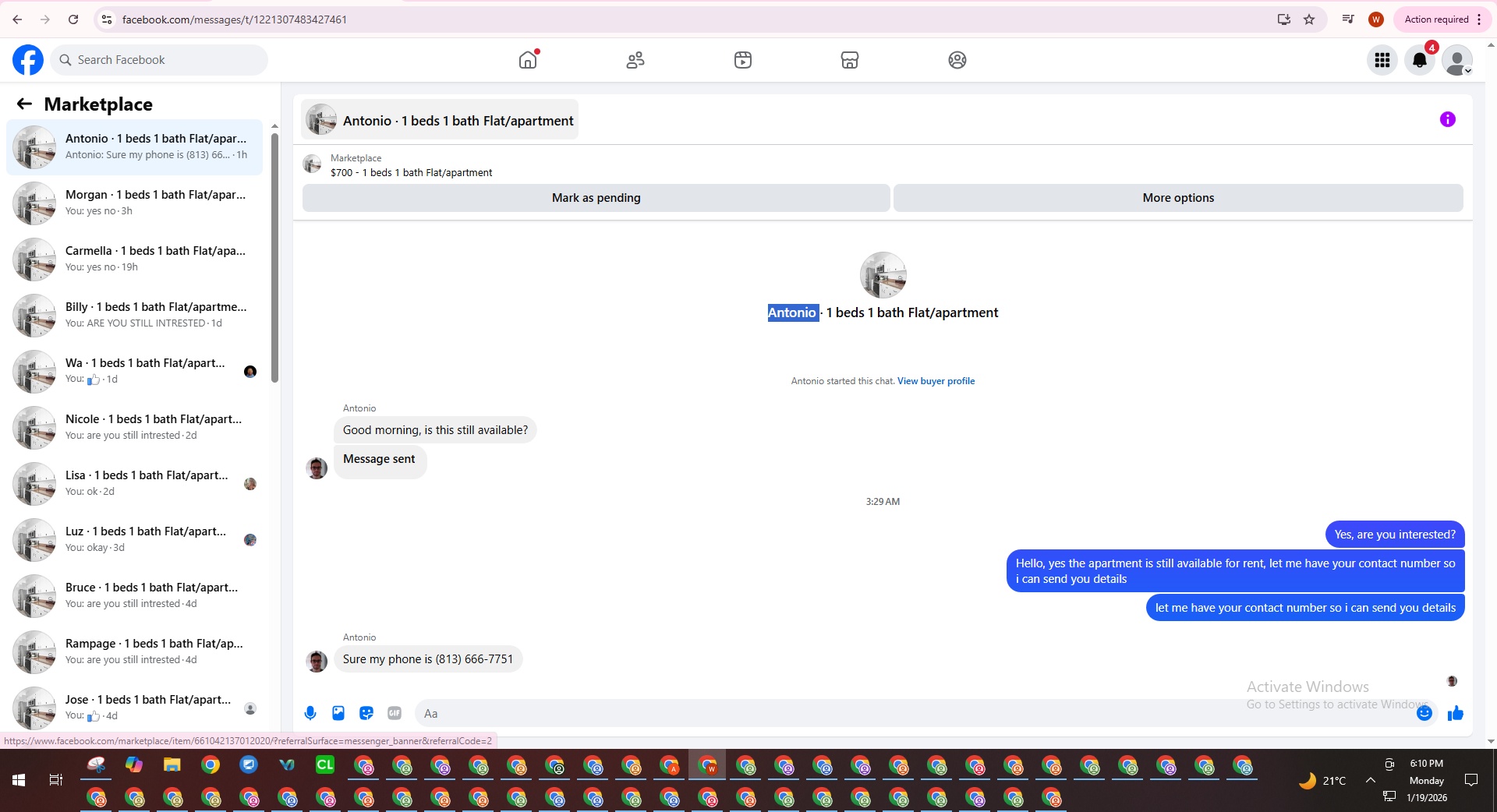Open Chrome media control icon

tap(1348, 19)
